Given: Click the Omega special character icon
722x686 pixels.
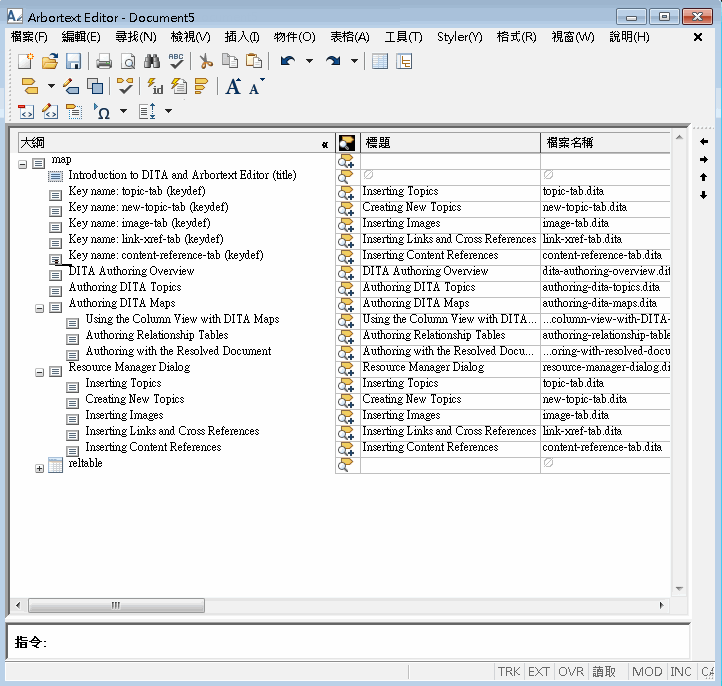Looking at the screenshot, I should tap(102, 111).
